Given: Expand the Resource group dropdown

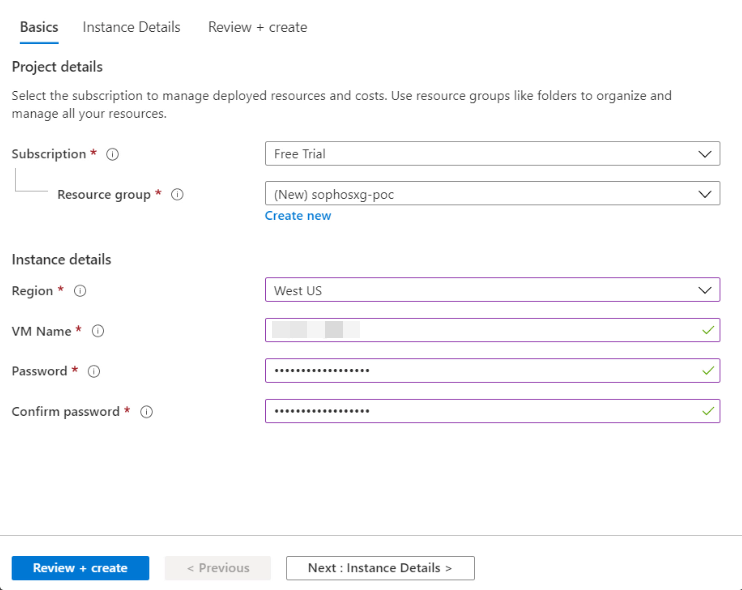Looking at the screenshot, I should pyautogui.click(x=492, y=194).
